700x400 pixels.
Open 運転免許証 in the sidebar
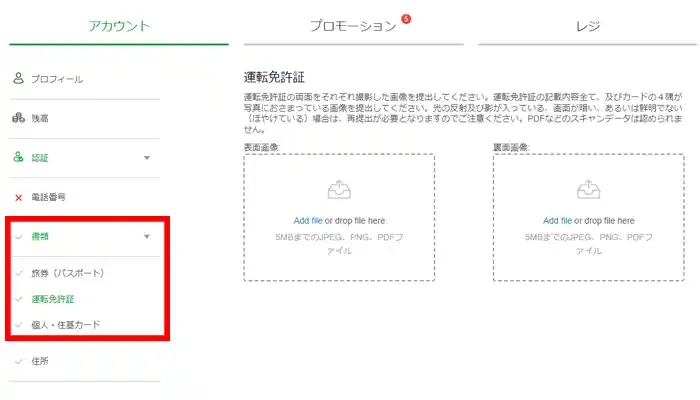53,299
